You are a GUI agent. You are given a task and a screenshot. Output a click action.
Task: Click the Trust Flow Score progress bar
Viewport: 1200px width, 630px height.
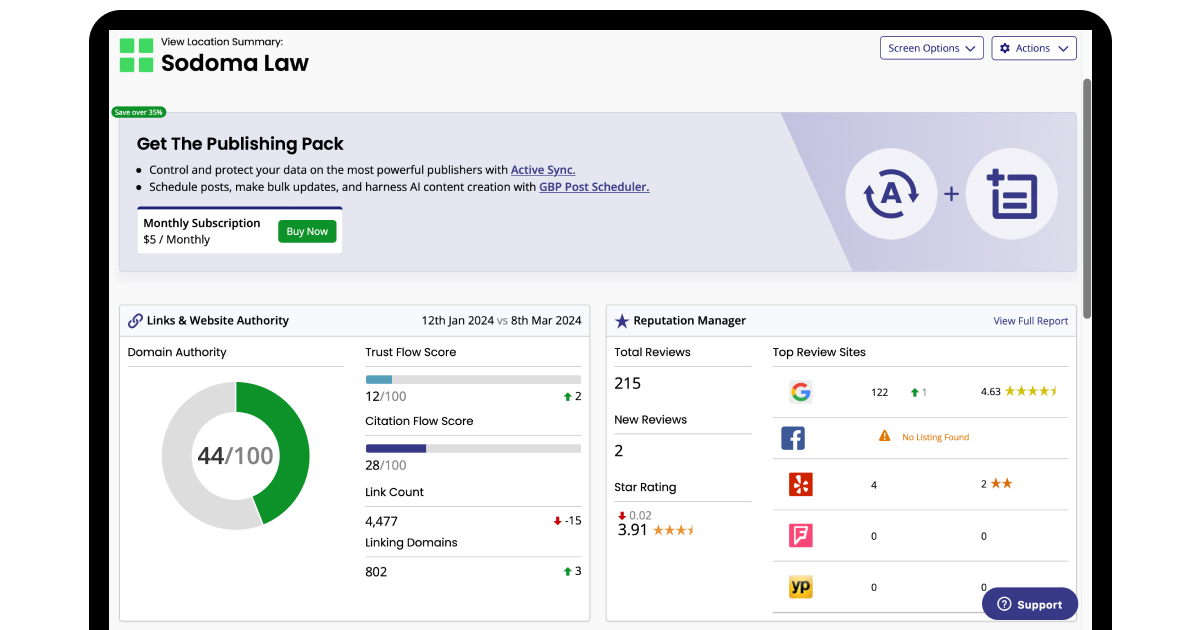tap(473, 379)
